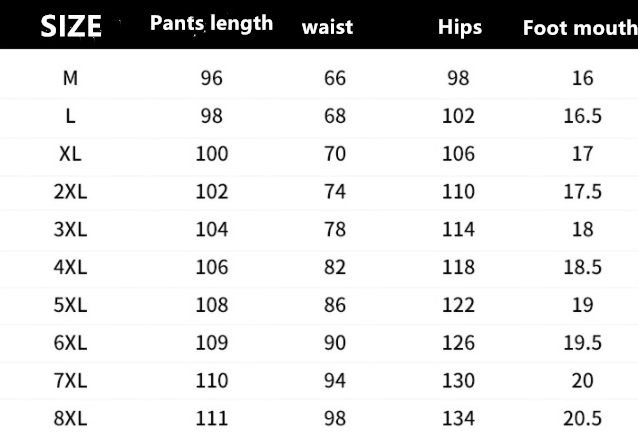Select the M size row label
Image resolution: width=638 pixels, height=435 pixels.
click(x=70, y=78)
